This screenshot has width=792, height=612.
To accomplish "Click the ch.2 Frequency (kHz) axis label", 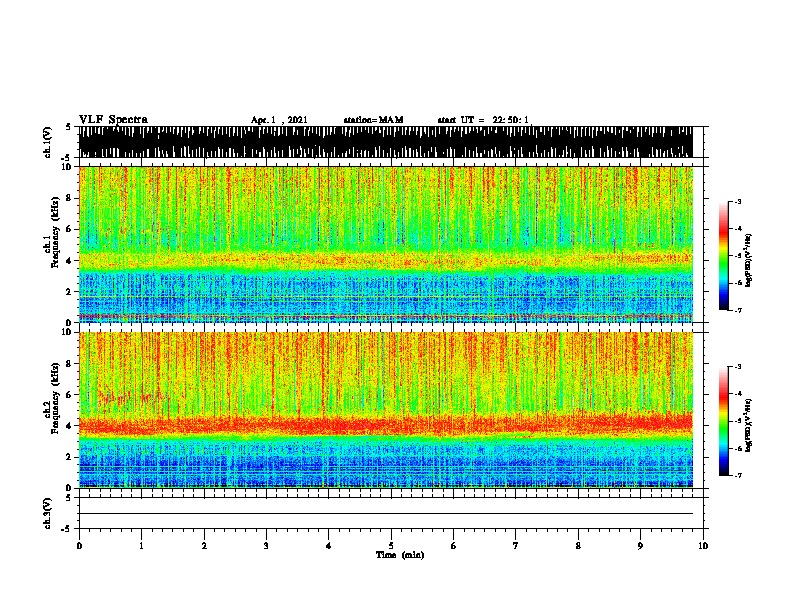I will pos(55,399).
